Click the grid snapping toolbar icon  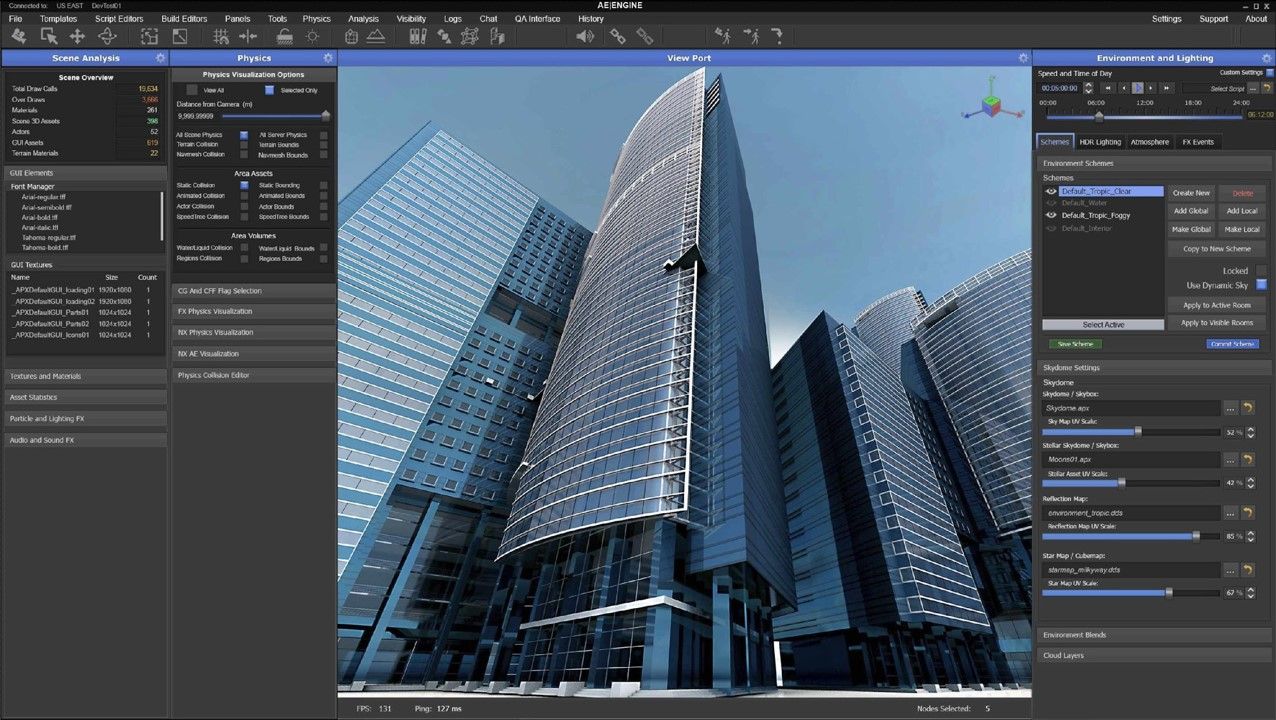click(x=222, y=36)
